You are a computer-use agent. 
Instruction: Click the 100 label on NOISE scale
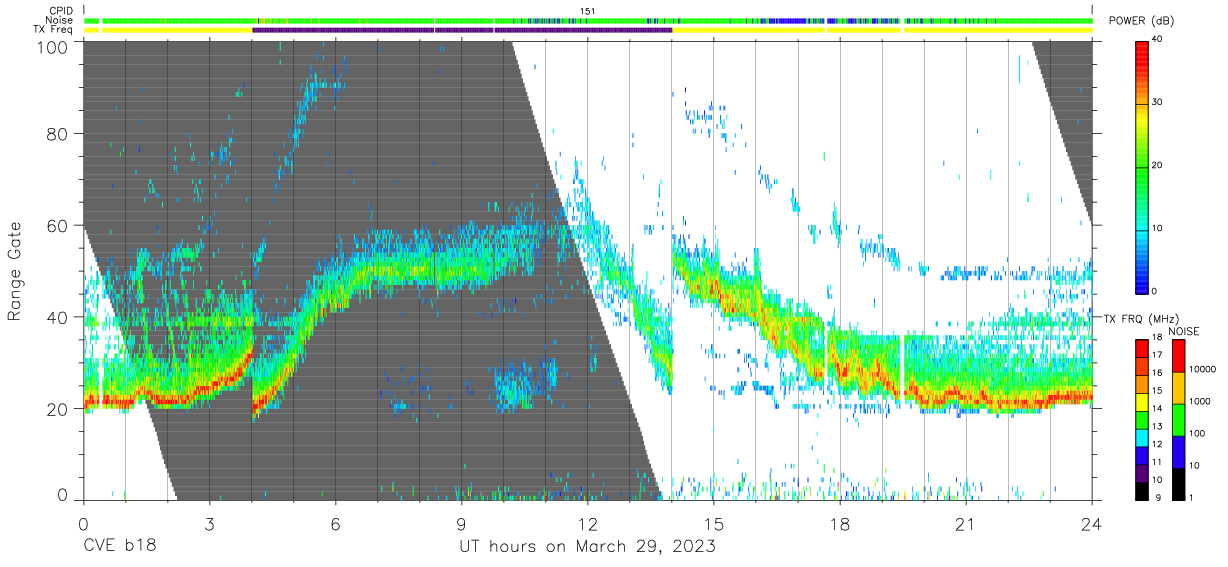1197,434
